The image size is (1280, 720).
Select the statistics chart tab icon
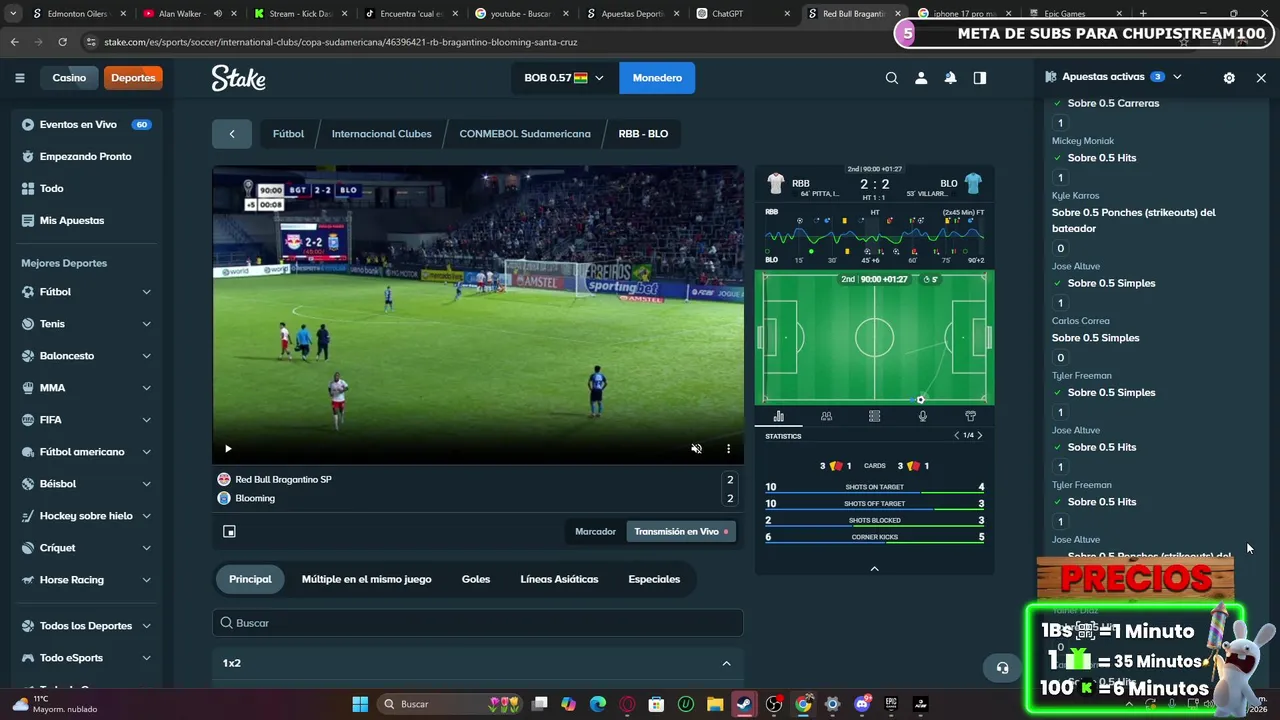tap(779, 416)
